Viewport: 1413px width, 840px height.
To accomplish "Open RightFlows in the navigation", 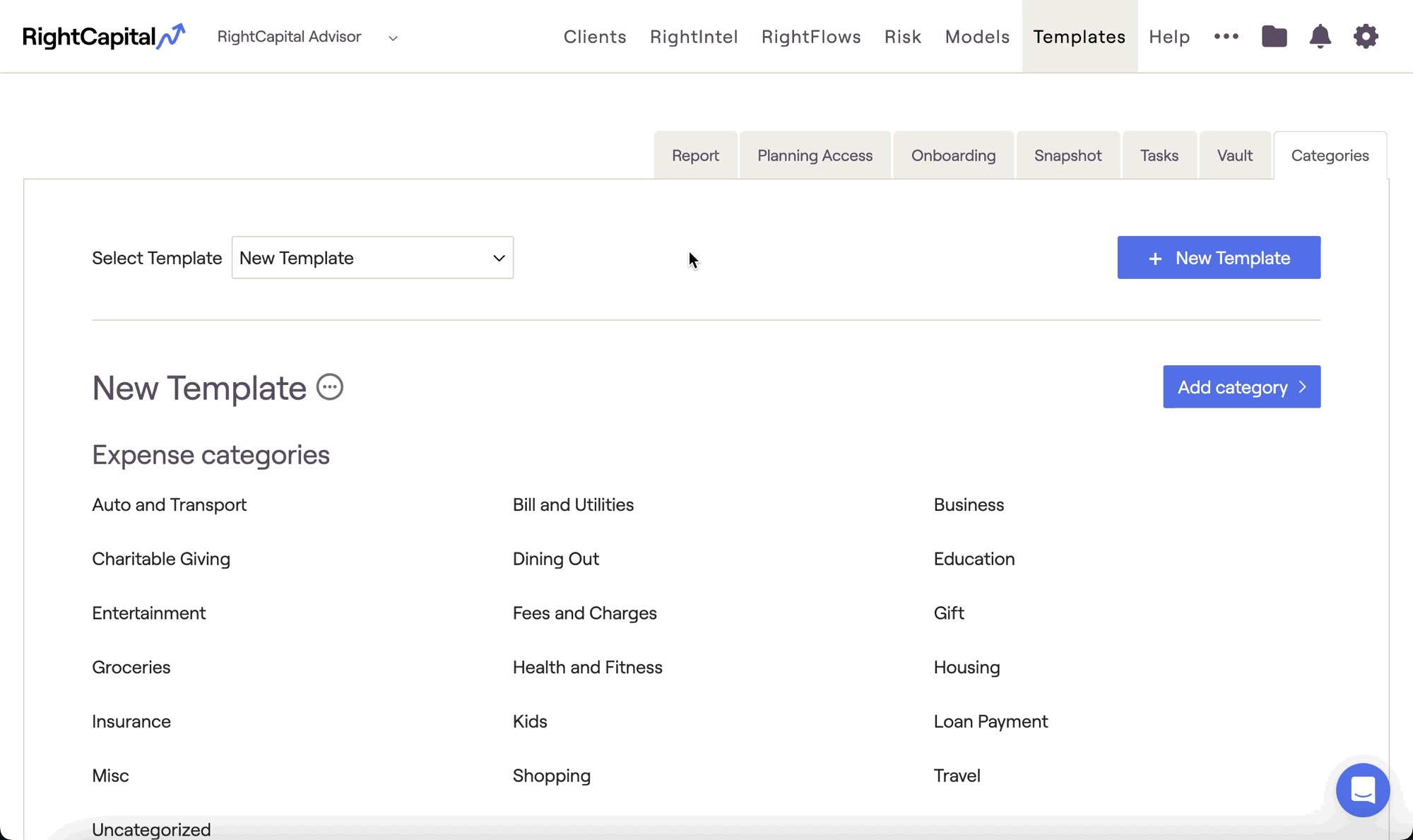I will pos(811,37).
